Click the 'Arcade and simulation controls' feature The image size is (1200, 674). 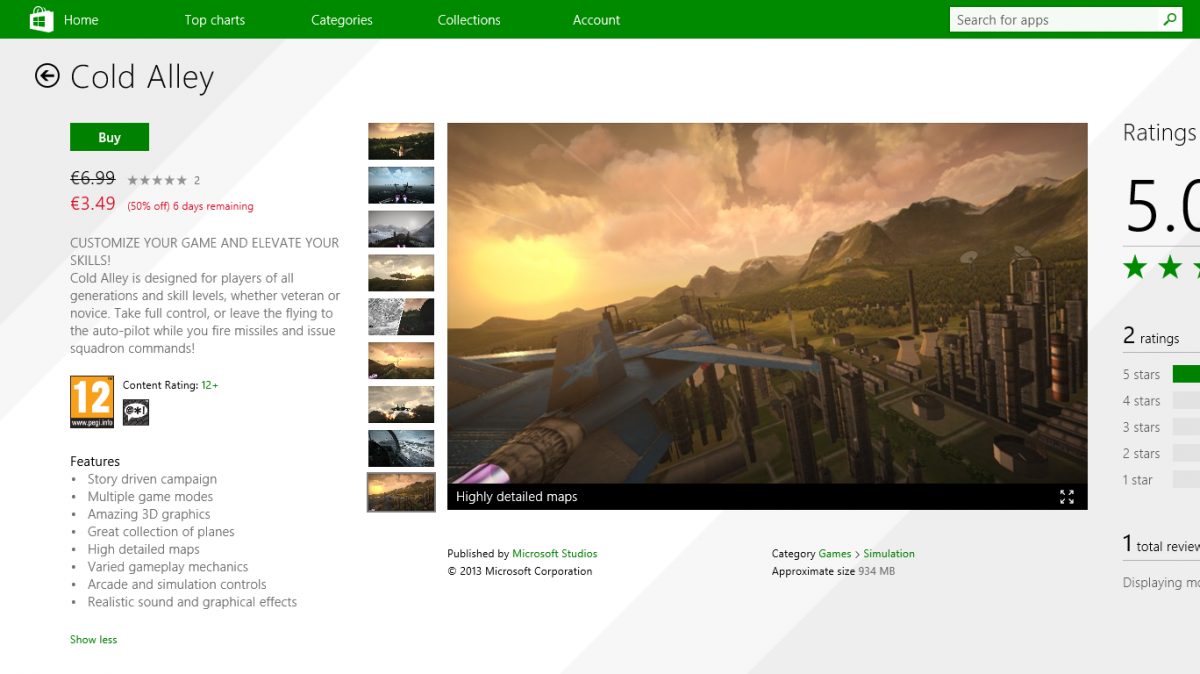click(177, 584)
